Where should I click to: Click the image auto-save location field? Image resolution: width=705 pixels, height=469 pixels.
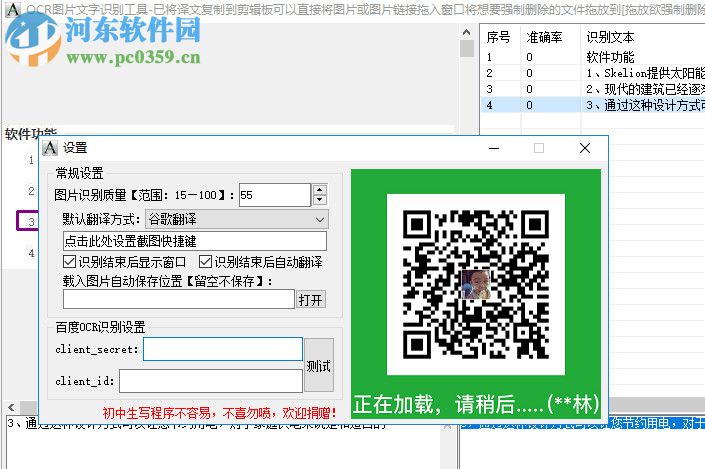pyautogui.click(x=178, y=299)
